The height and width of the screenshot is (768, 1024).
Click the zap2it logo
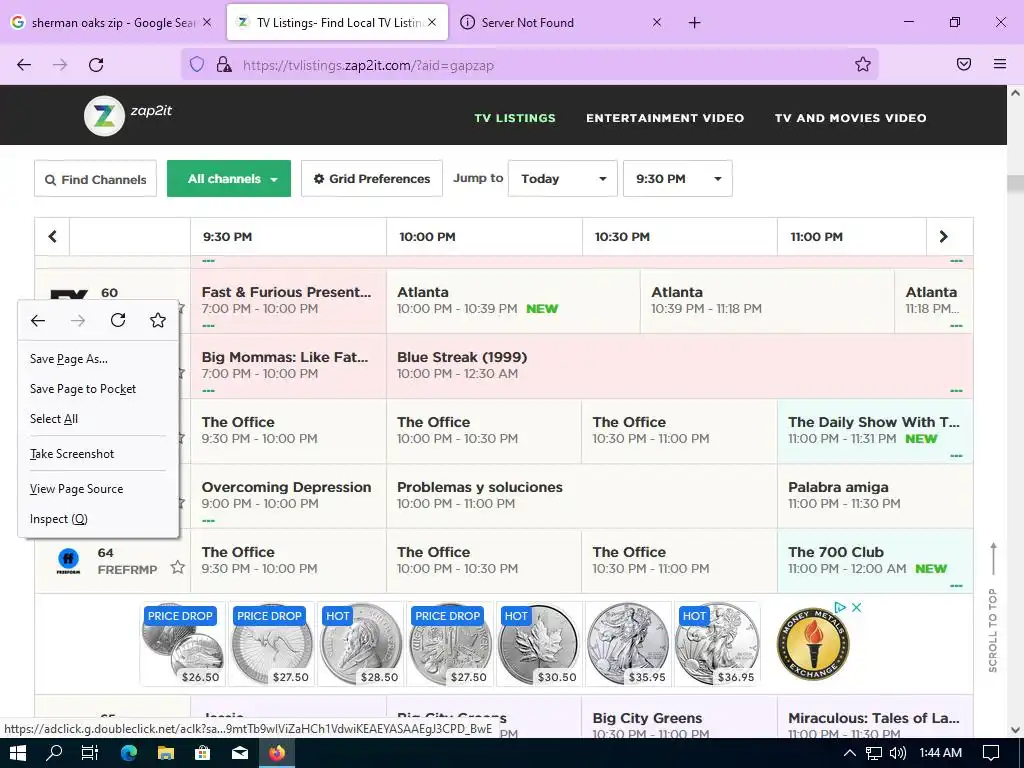pyautogui.click(x=128, y=116)
